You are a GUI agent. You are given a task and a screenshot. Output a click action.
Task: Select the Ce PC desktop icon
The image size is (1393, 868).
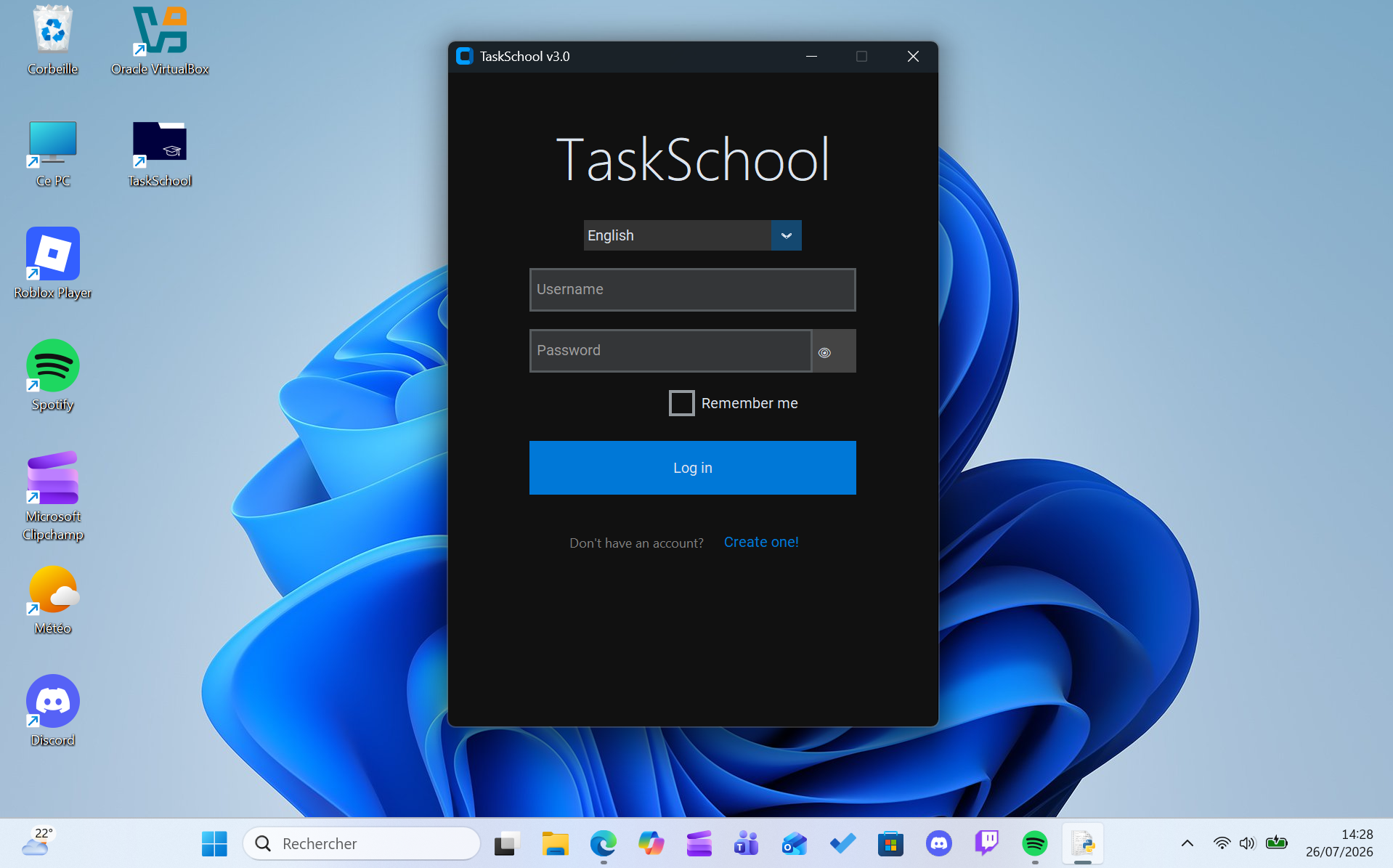tap(52, 153)
